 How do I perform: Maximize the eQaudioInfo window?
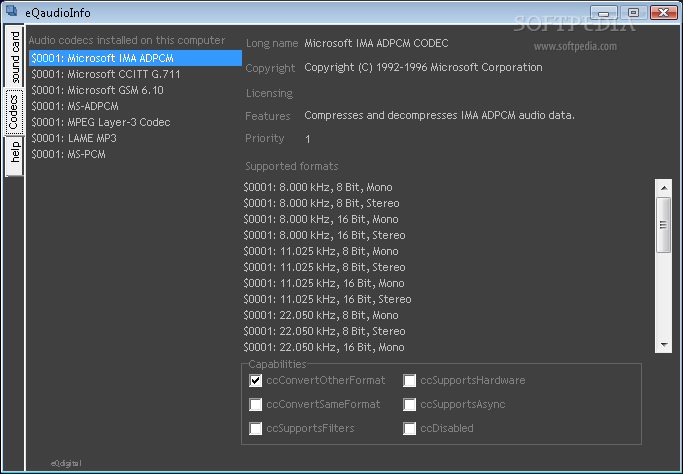[633, 13]
